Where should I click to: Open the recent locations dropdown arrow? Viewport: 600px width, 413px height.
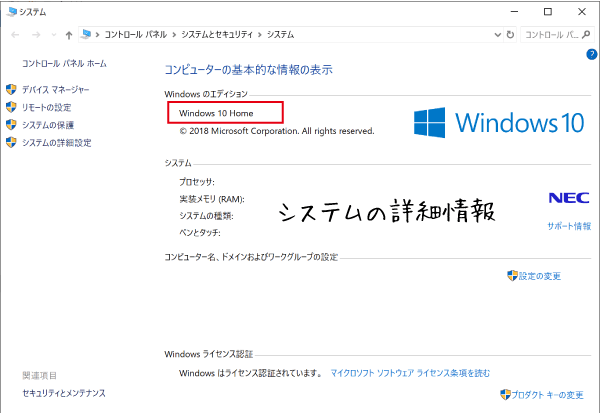54,35
